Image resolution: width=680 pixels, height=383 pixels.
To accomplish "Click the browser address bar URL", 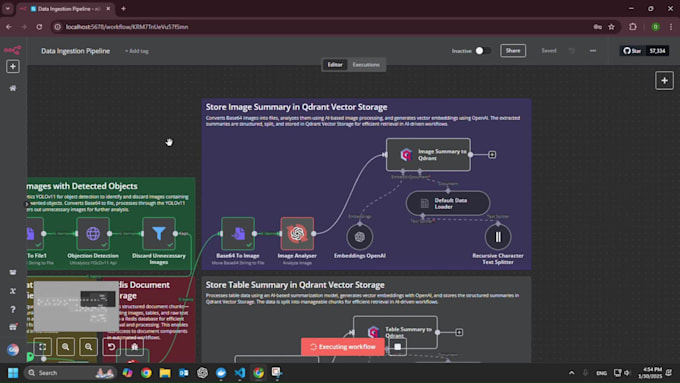I will (x=127, y=27).
